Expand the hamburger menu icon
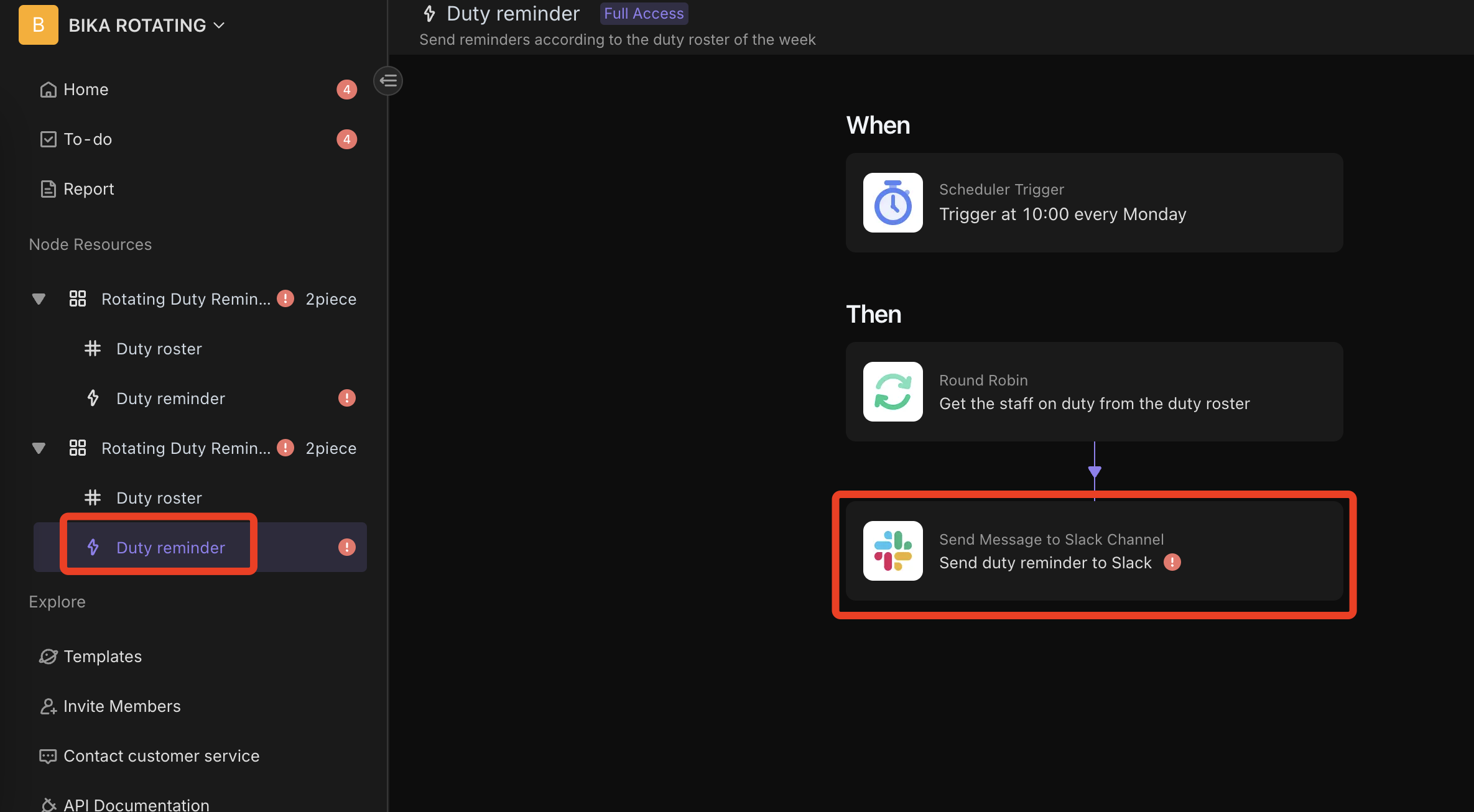1474x812 pixels. (388, 80)
